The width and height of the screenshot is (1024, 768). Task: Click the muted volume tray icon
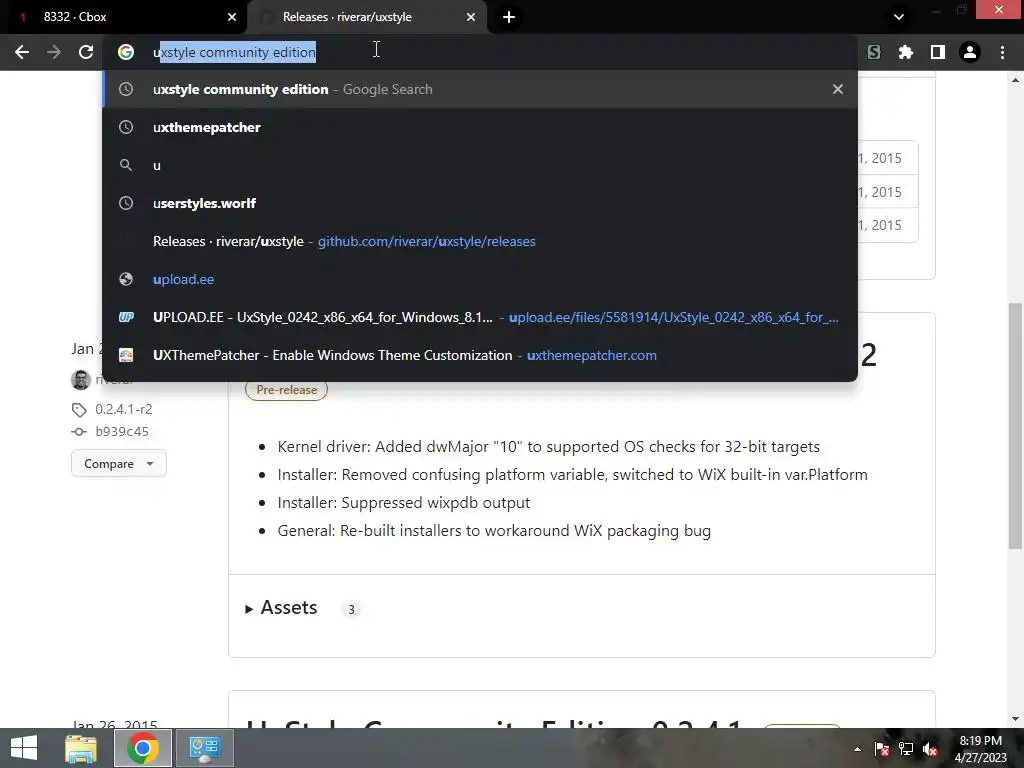click(930, 750)
